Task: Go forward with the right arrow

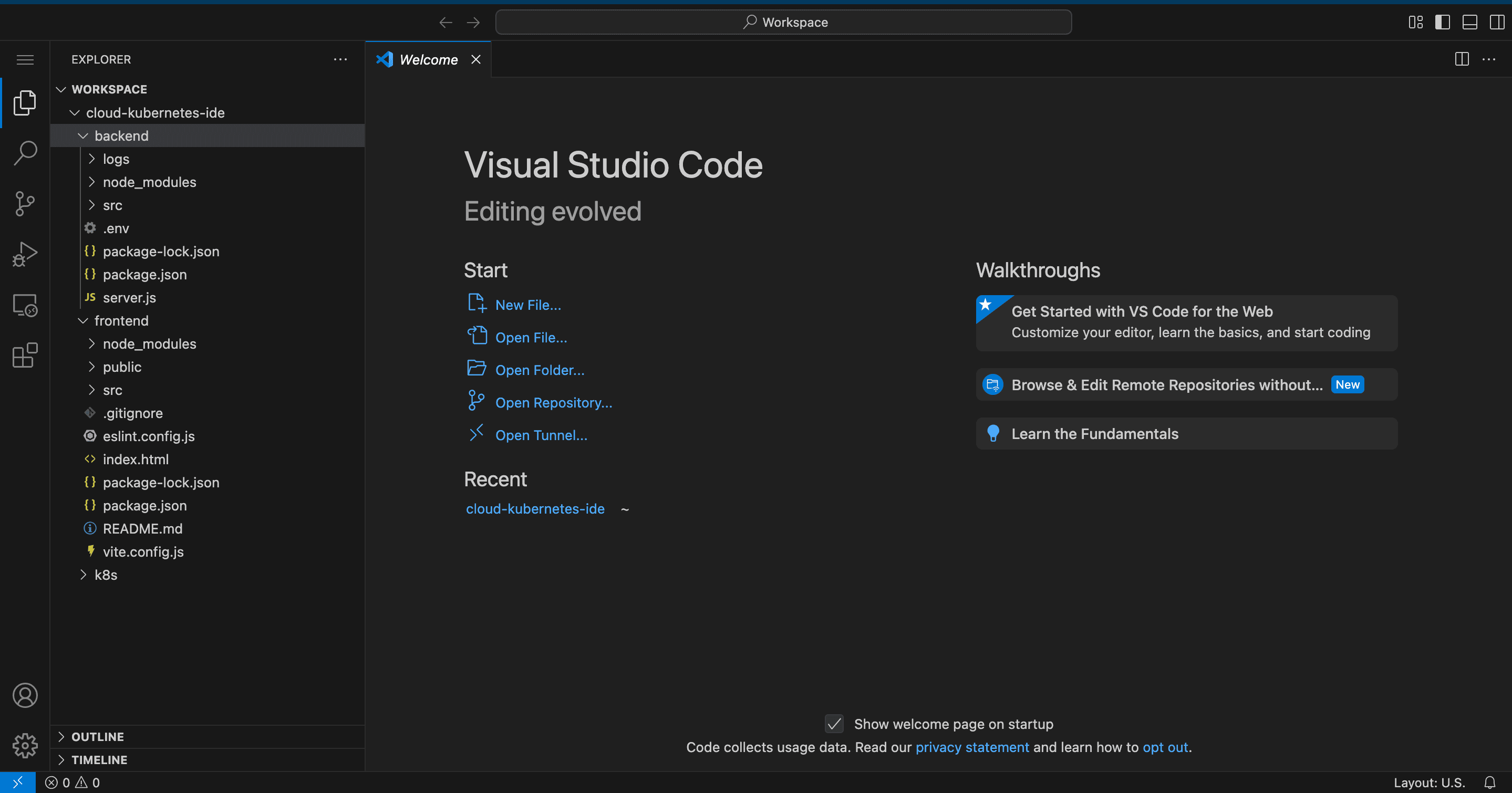Action: pos(473,22)
